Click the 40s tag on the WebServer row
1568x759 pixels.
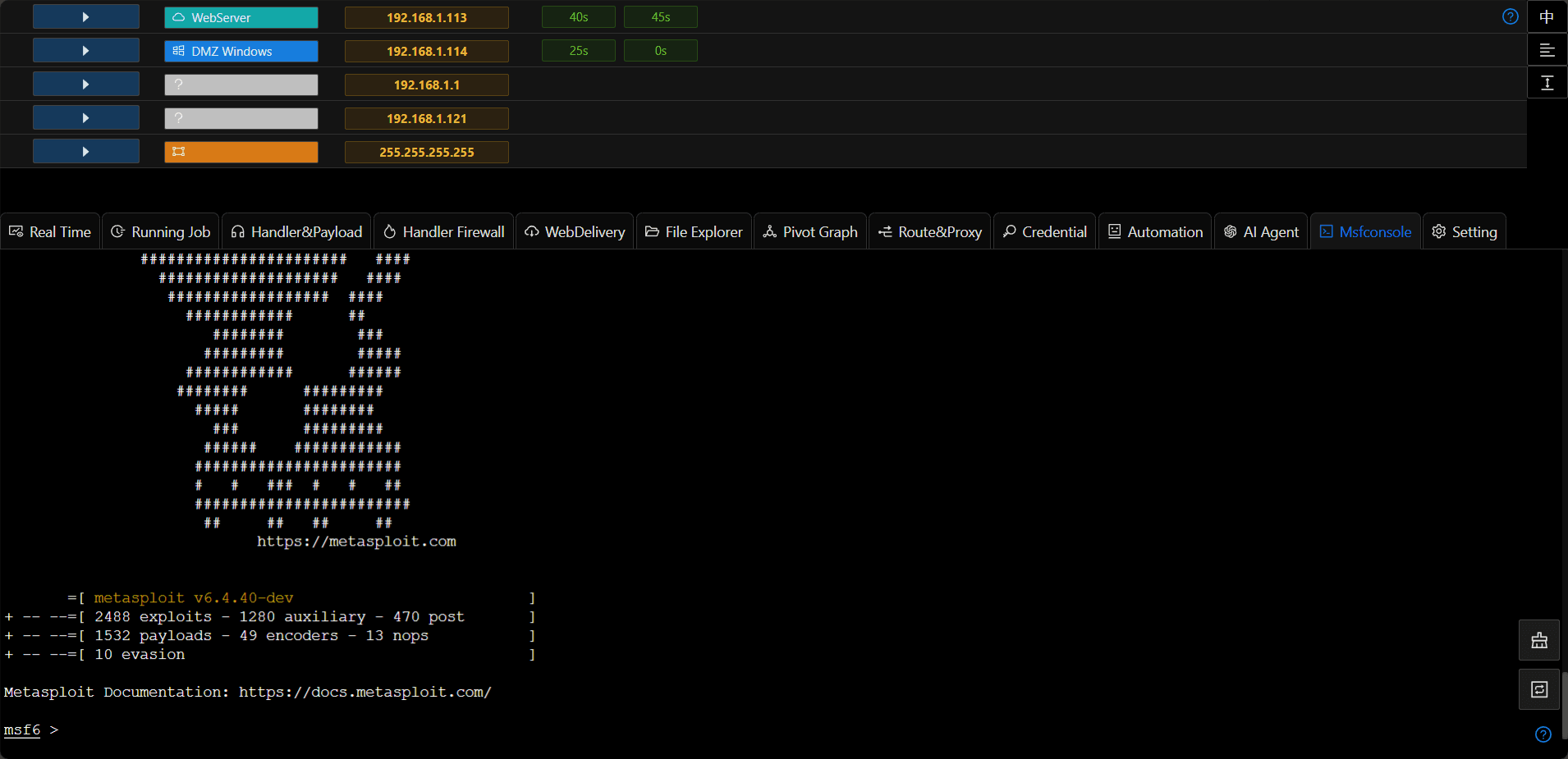click(x=579, y=17)
